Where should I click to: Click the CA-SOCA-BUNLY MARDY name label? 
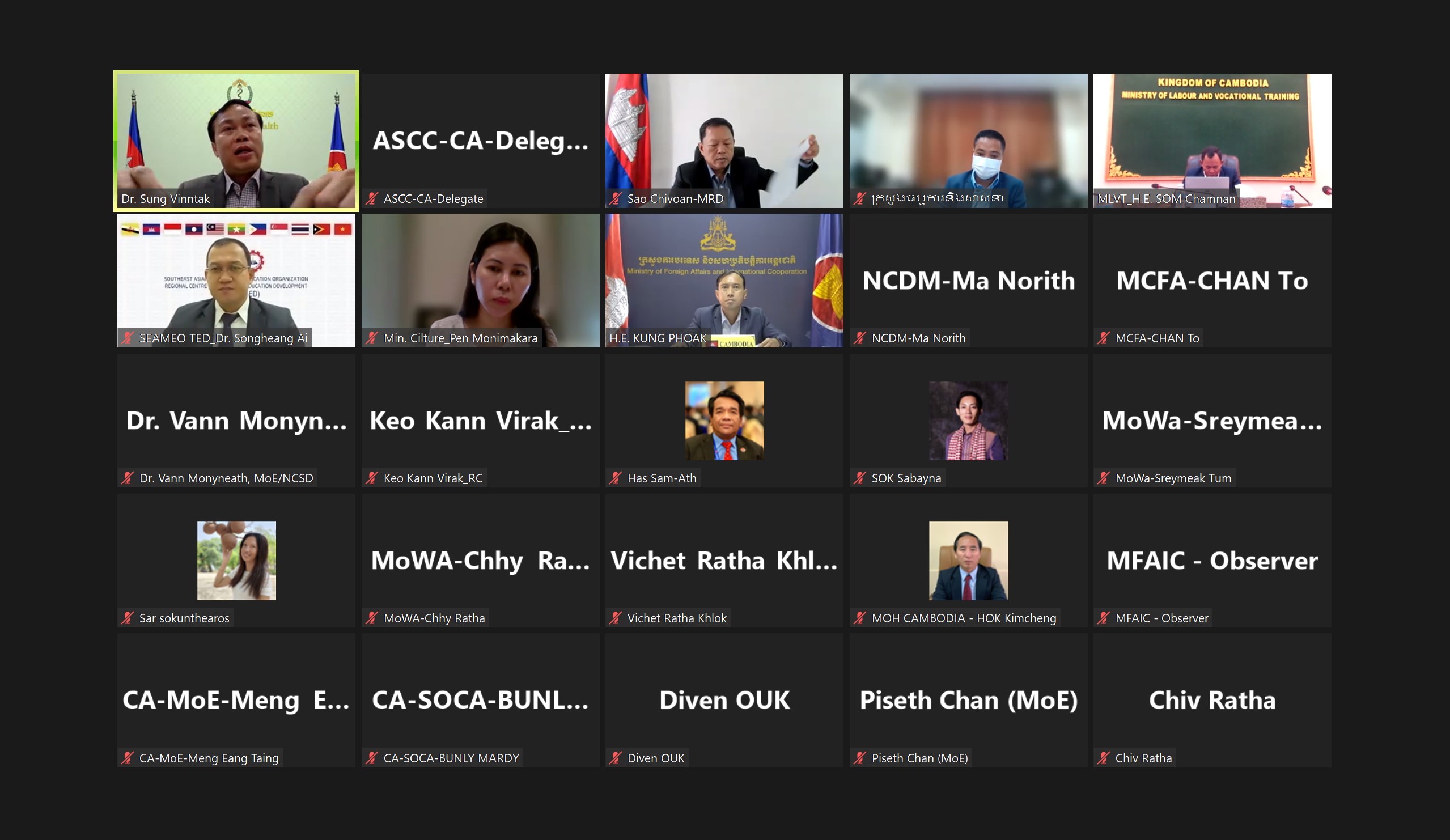451,758
